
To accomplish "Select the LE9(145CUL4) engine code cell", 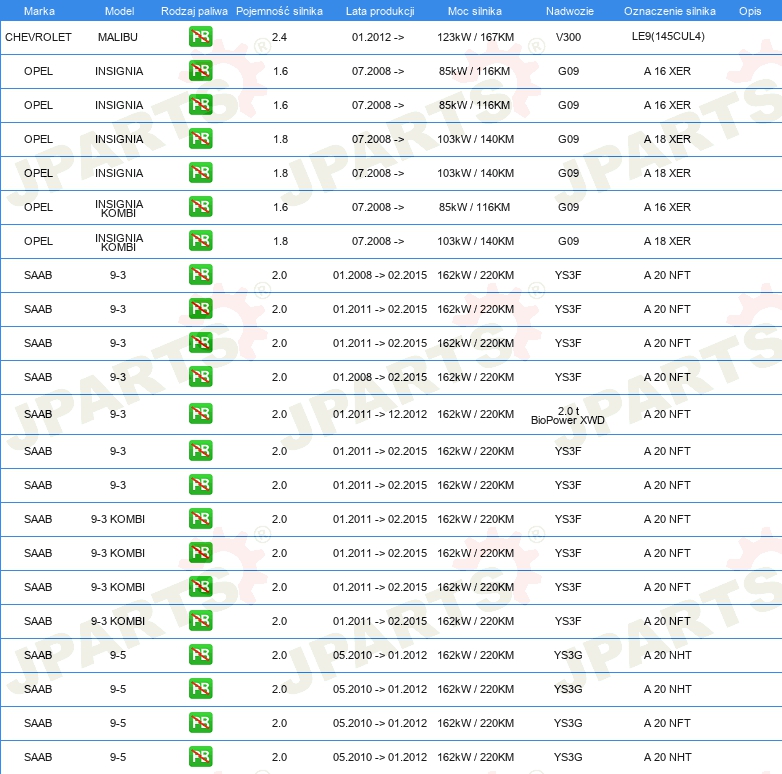I will click(668, 37).
